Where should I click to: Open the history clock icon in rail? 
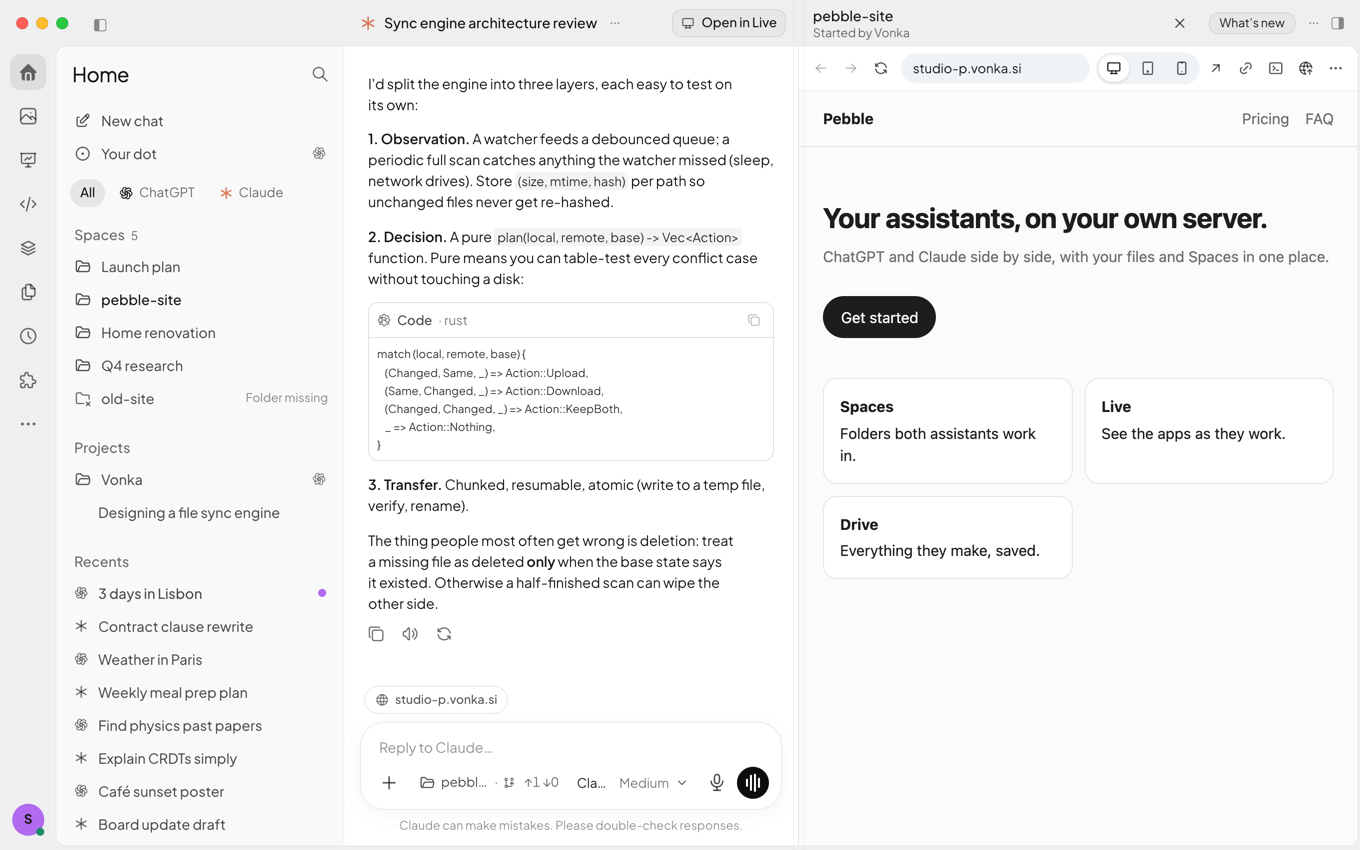click(28, 336)
